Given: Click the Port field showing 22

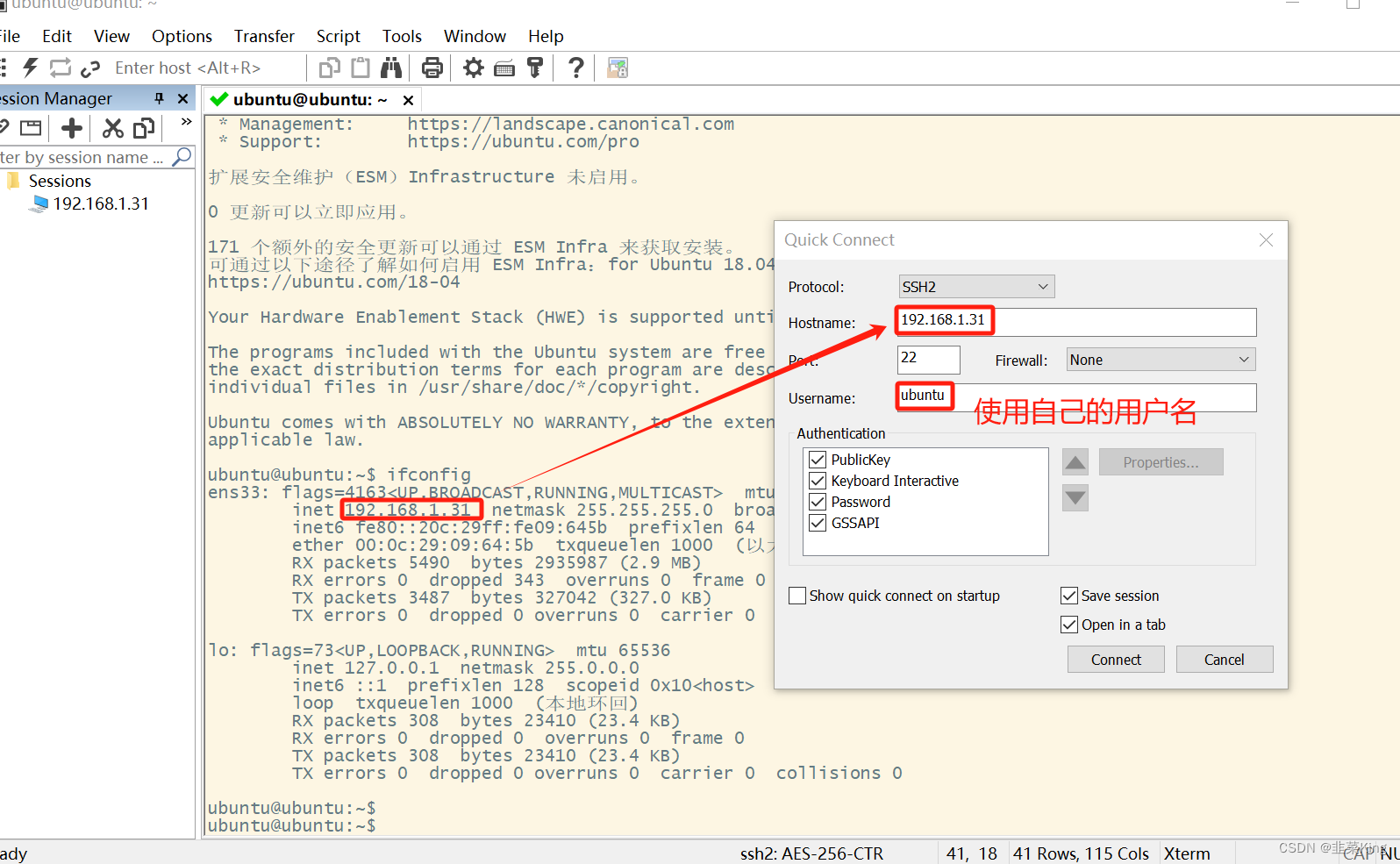Looking at the screenshot, I should (929, 360).
